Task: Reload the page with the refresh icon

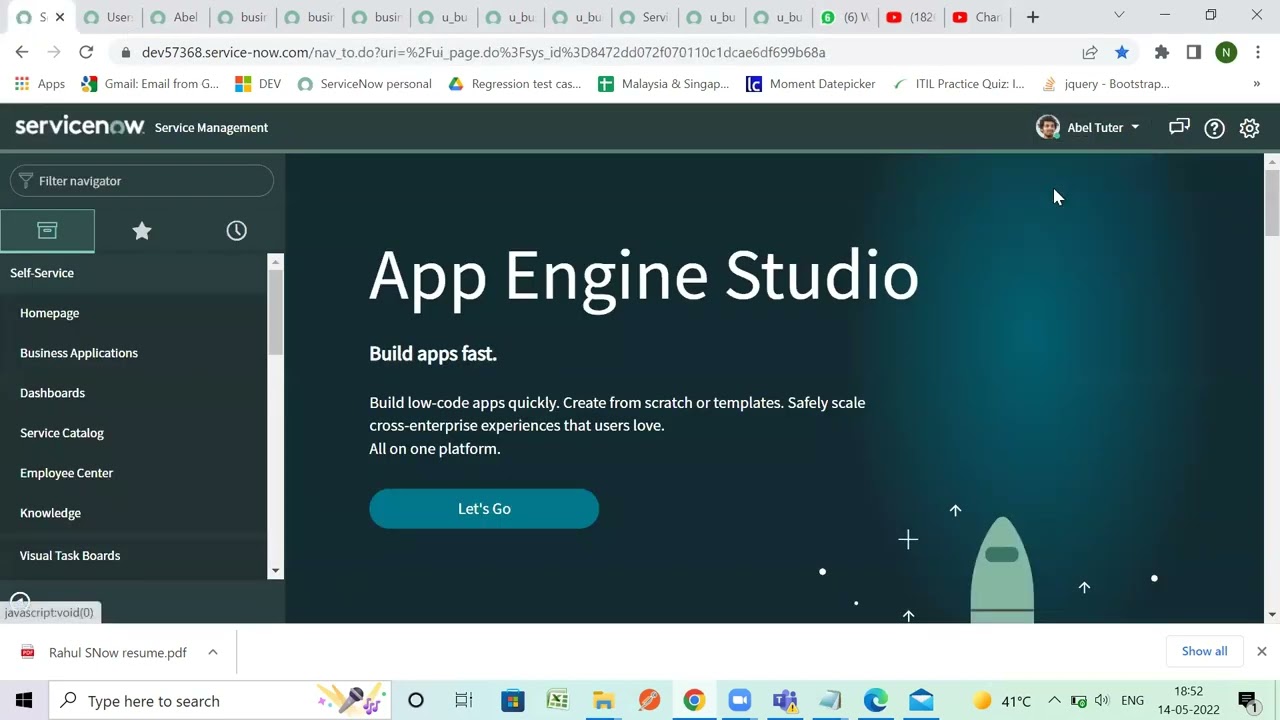Action: (86, 52)
